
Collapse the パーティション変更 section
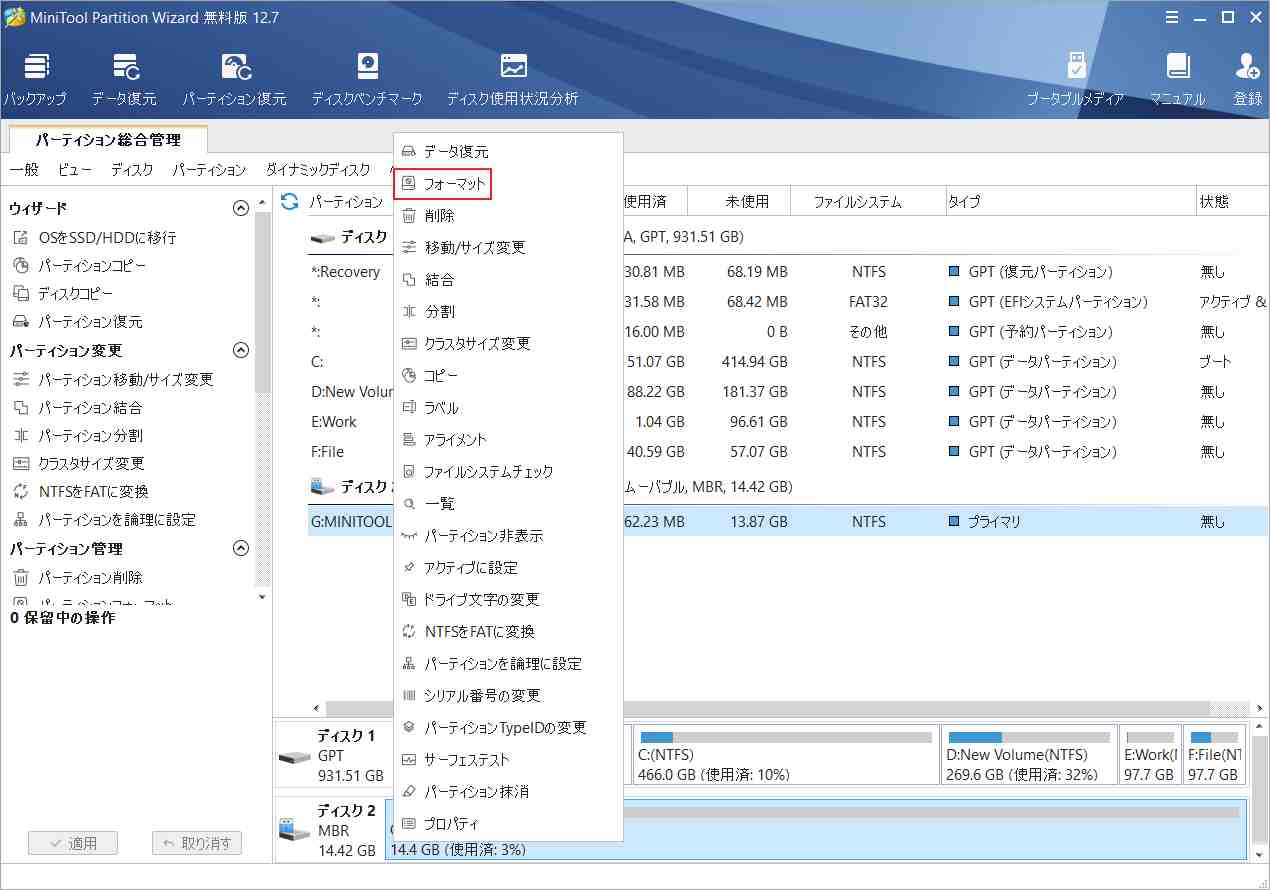pos(240,351)
